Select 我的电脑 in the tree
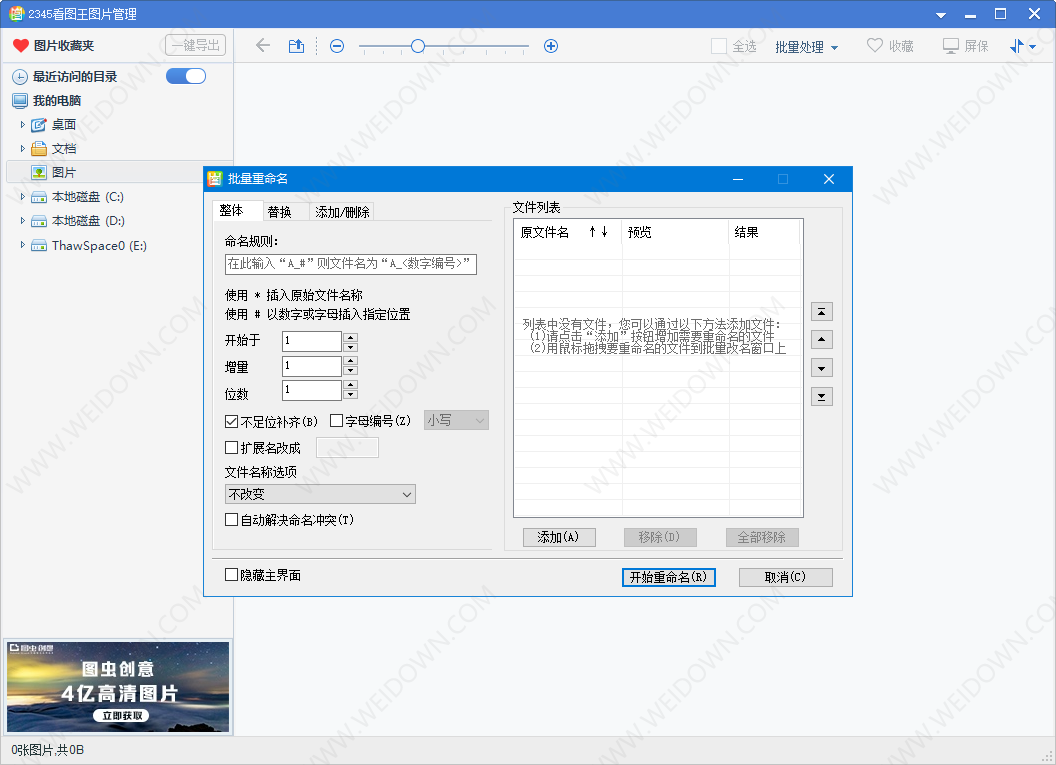 [x=57, y=100]
